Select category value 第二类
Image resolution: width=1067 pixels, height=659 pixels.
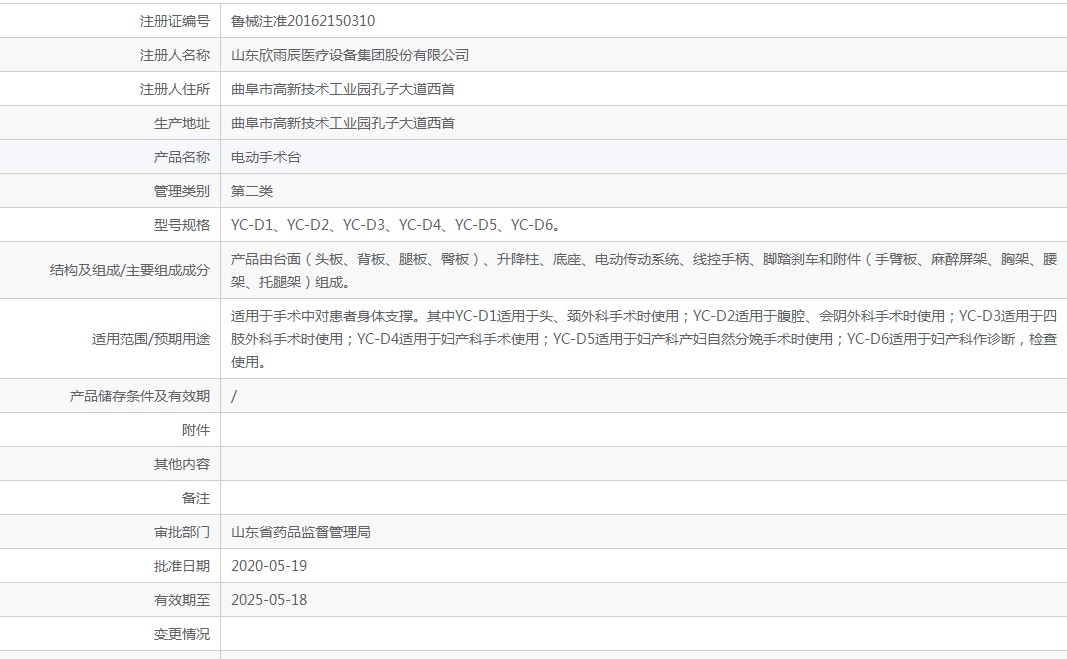252,191
